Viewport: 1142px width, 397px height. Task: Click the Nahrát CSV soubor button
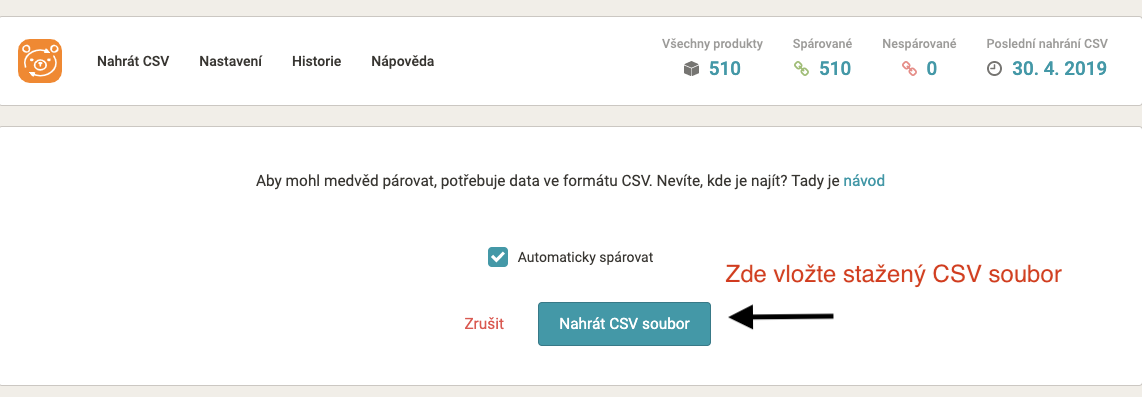(624, 324)
